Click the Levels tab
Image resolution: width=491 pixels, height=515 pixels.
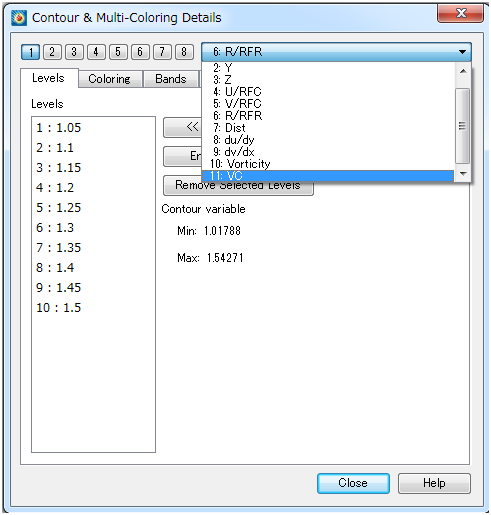[49, 78]
